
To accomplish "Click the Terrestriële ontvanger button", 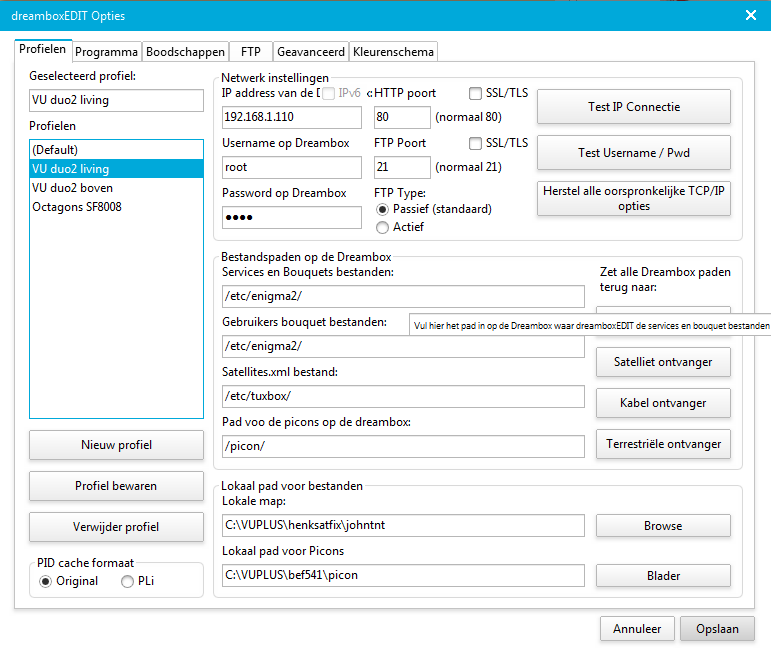I will point(663,445).
